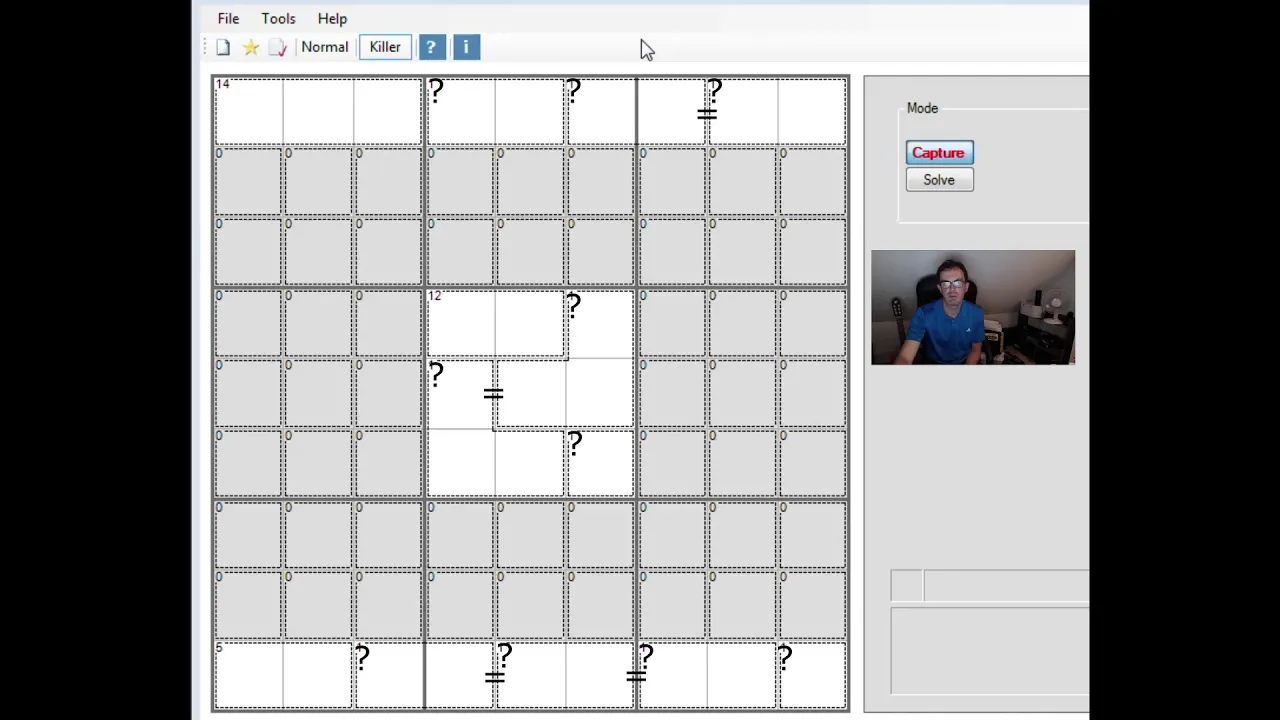Click the document with red checkmark icon
The image size is (1280, 720).
[278, 47]
